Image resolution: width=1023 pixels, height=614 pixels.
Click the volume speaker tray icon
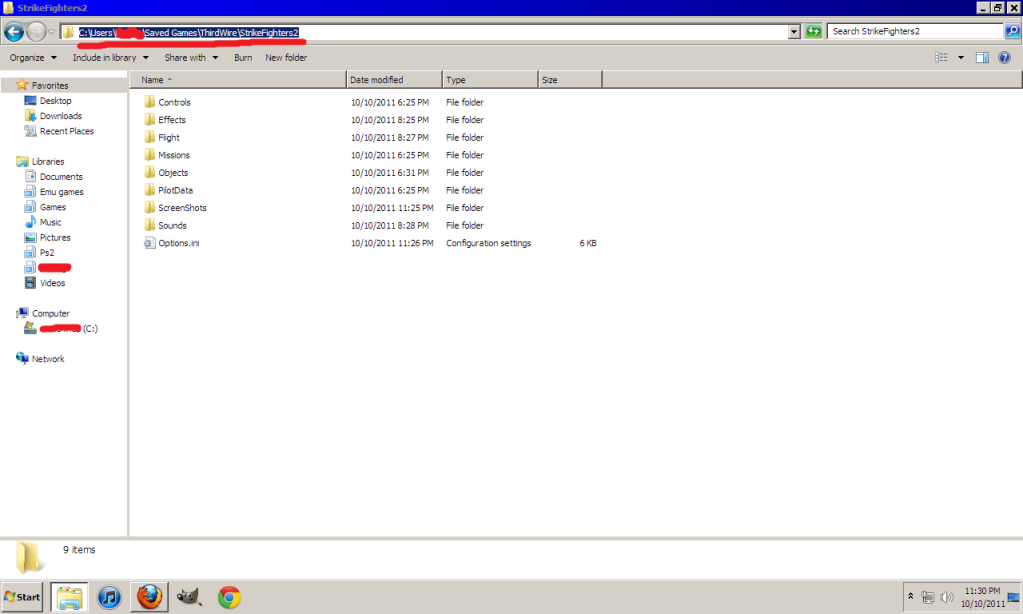point(947,597)
